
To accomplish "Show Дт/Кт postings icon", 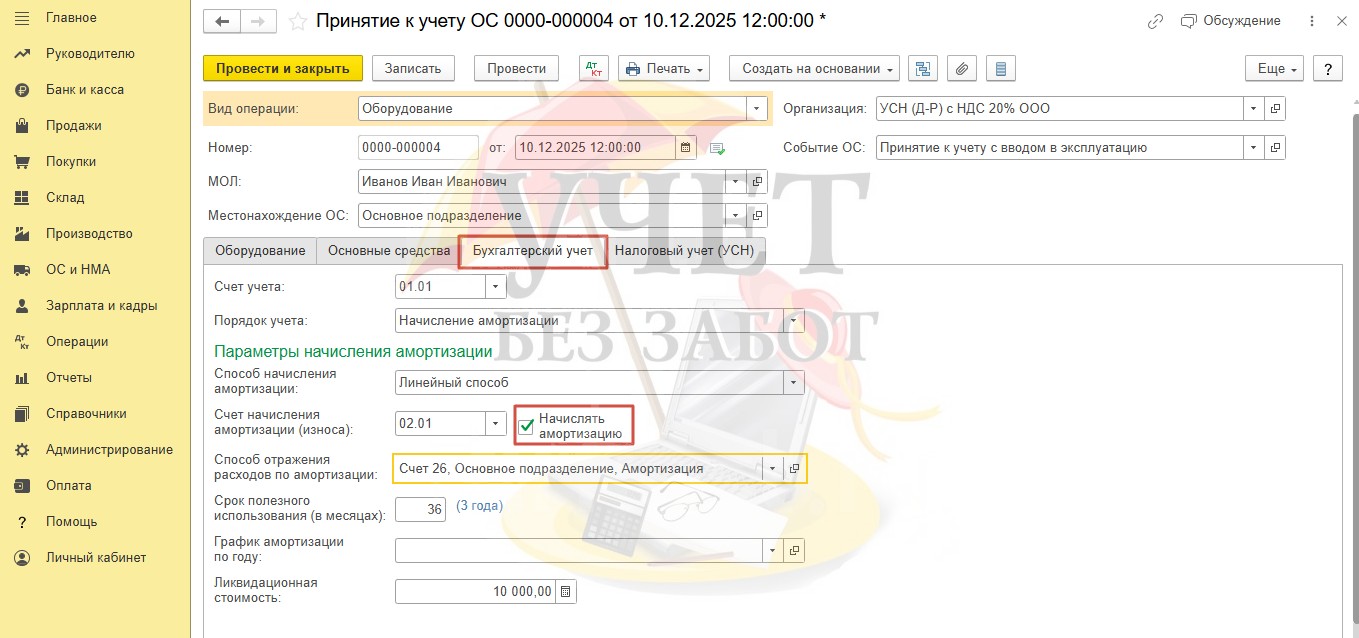I will tap(594, 68).
